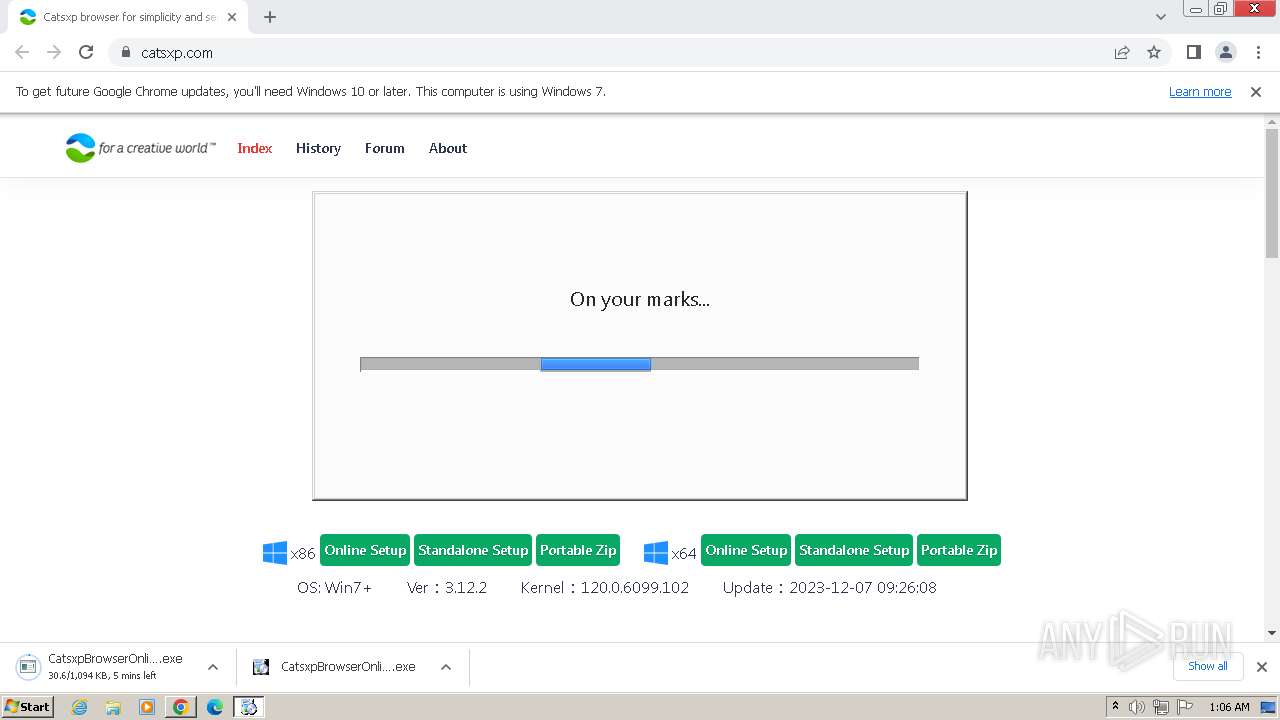Download x64 Standalone Setup
1280x720 pixels.
[x=854, y=550]
